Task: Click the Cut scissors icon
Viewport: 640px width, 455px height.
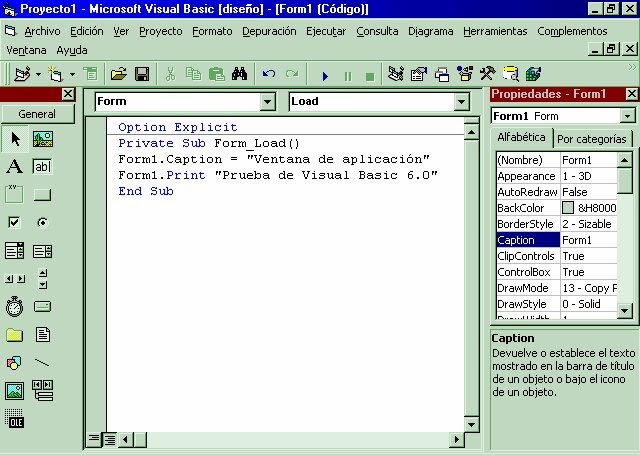Action: click(171, 74)
